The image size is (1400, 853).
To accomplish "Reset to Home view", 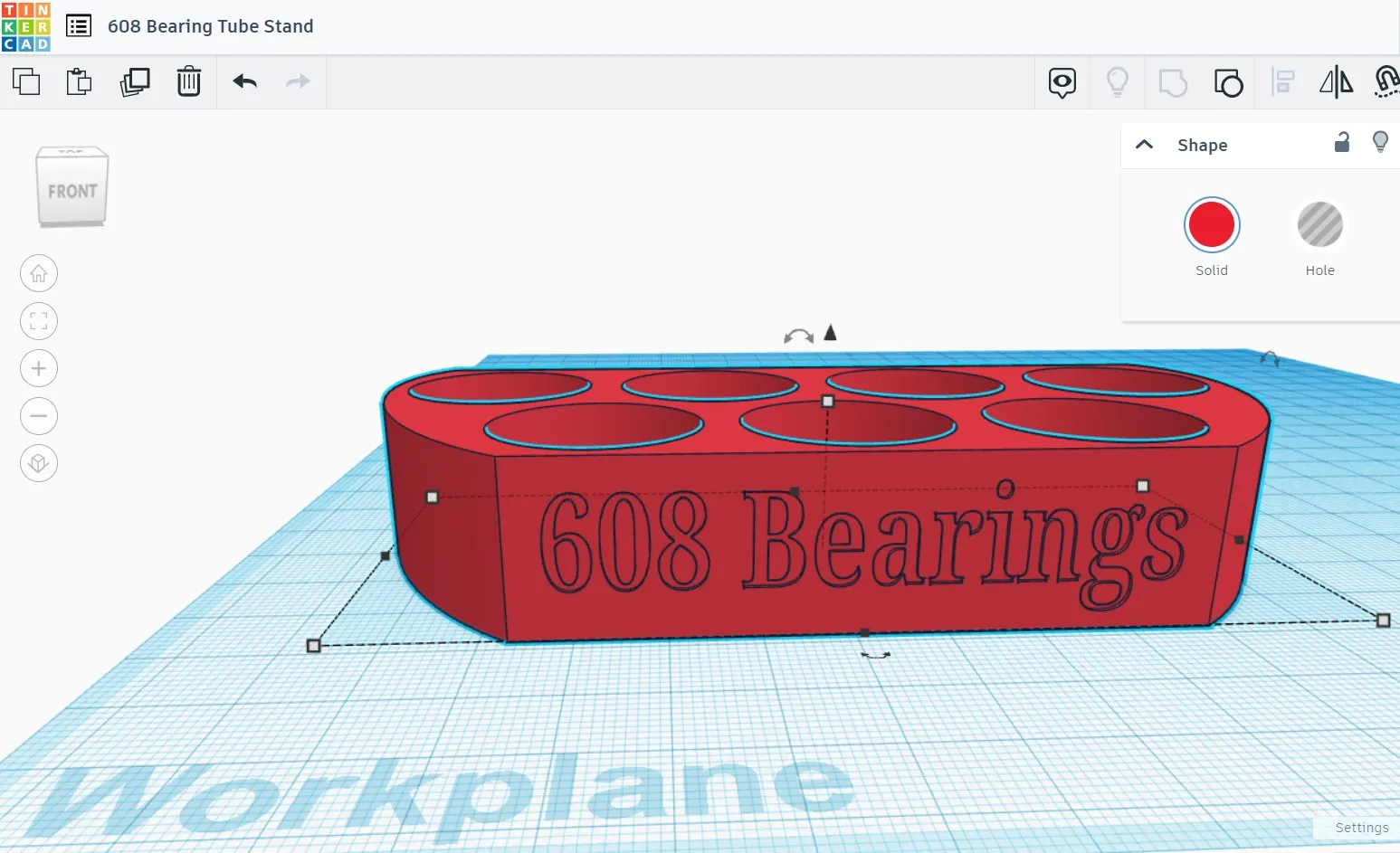I will pyautogui.click(x=39, y=273).
